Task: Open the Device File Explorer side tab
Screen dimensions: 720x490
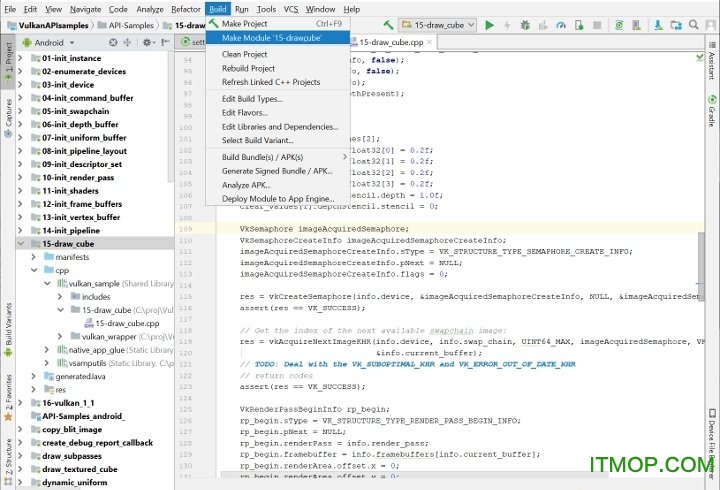Action: pos(712,443)
